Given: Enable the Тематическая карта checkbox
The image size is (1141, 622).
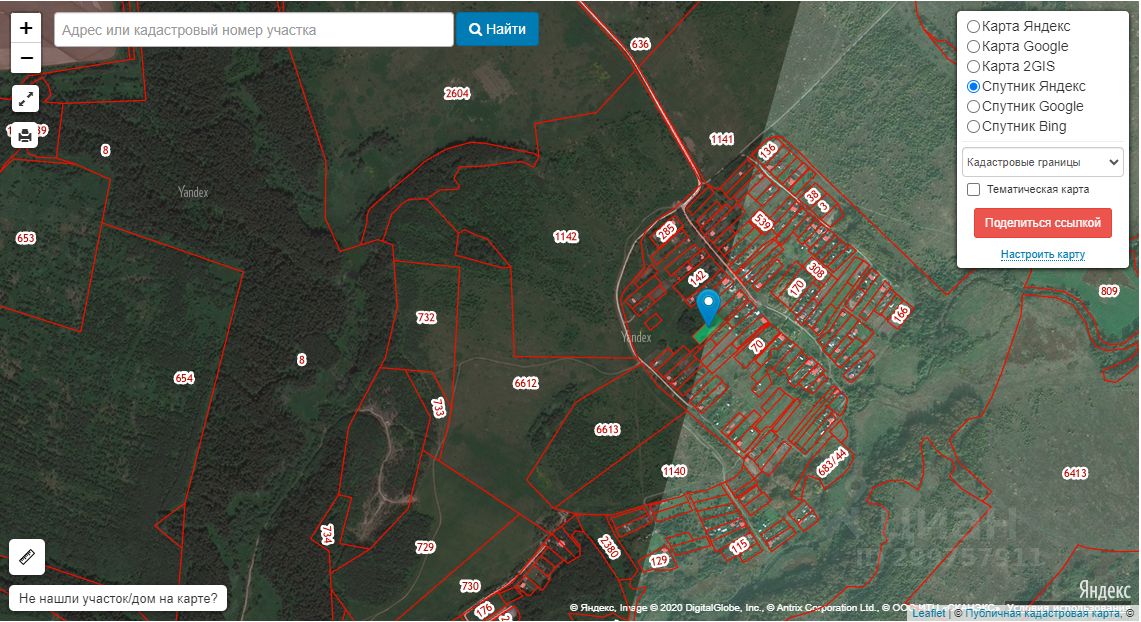Looking at the screenshot, I should pos(973,189).
